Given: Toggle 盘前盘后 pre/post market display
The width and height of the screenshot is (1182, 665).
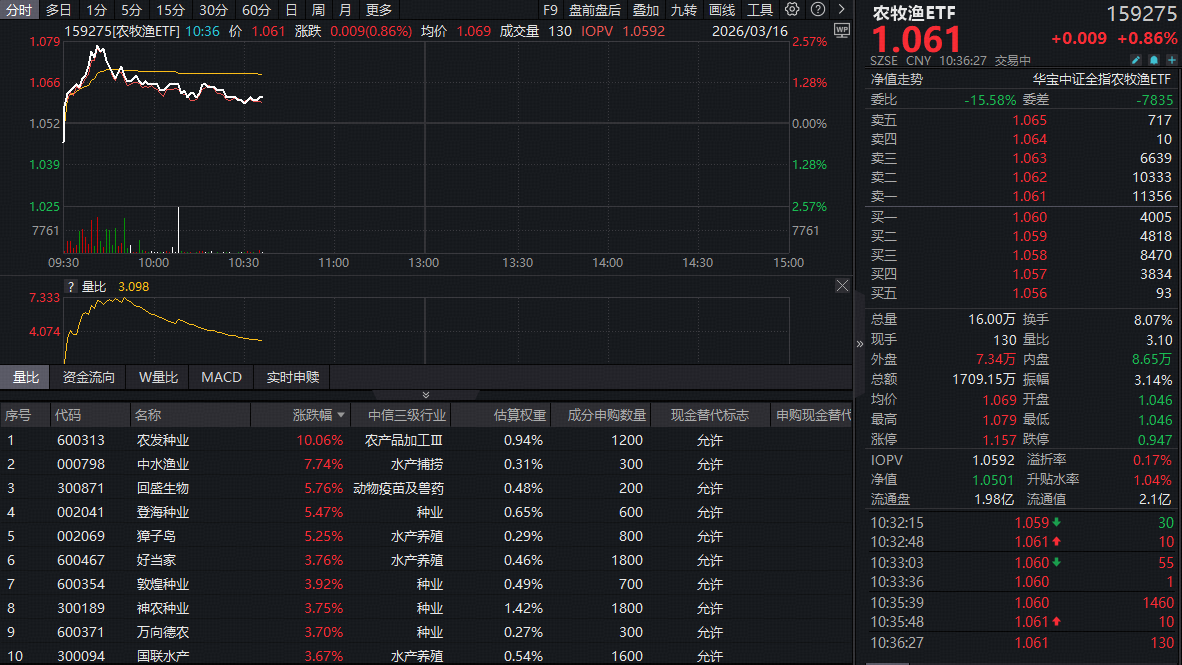Looking at the screenshot, I should 595,9.
